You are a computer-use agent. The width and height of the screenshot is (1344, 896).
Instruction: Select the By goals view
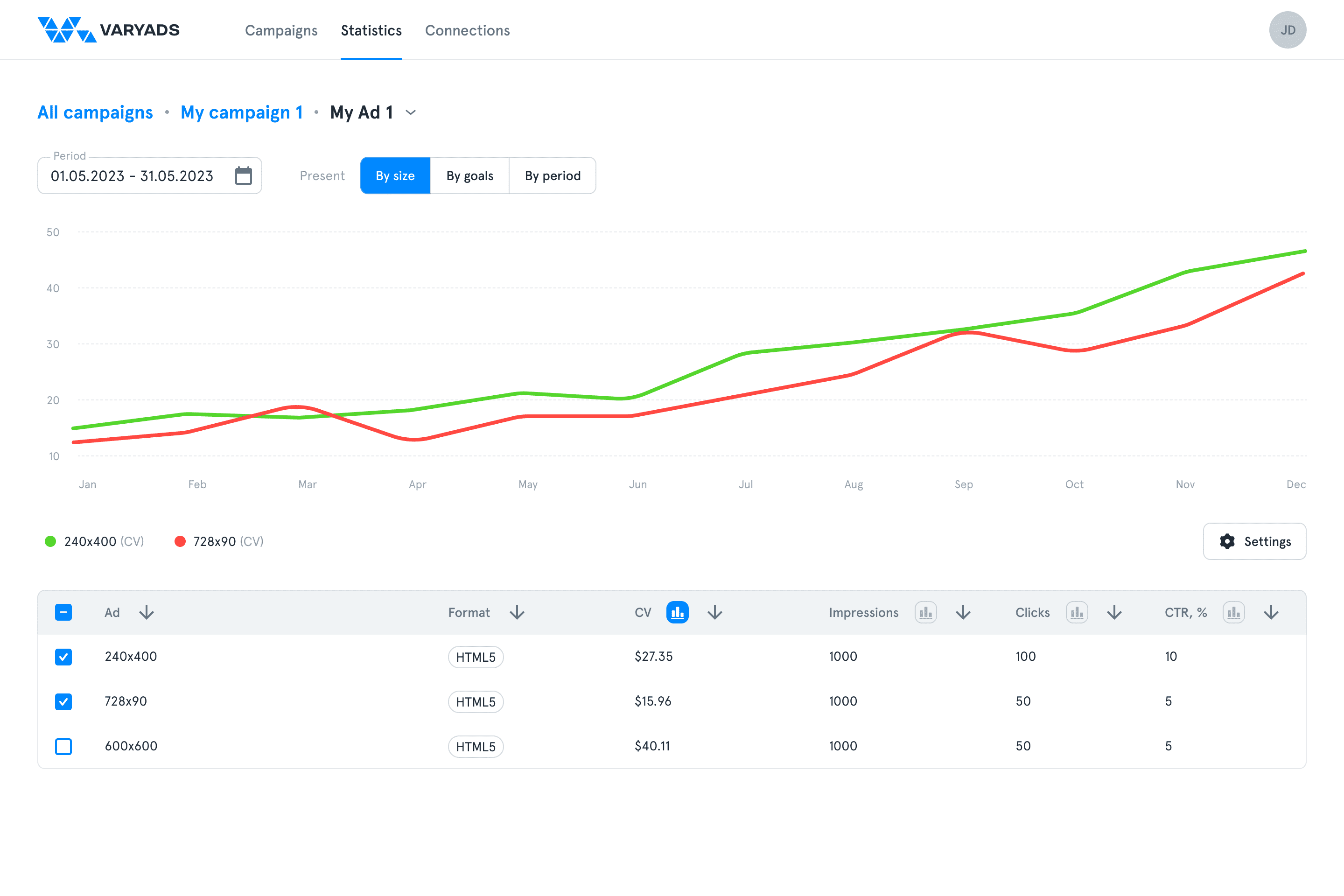click(469, 175)
